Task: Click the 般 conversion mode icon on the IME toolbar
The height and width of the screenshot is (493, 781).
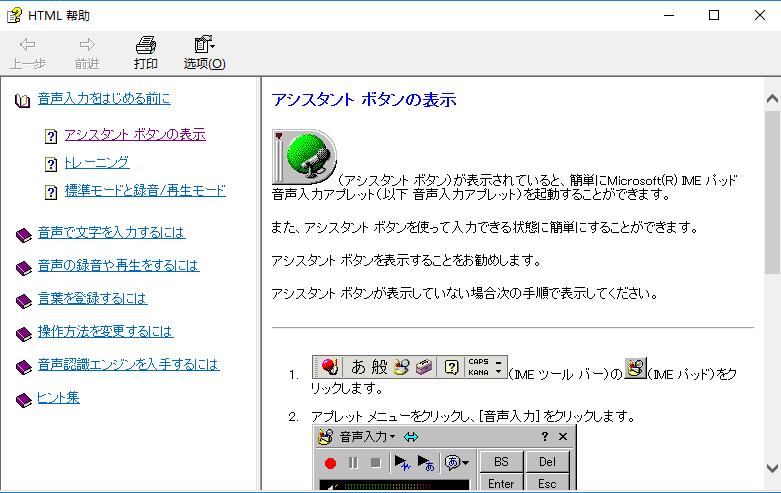Action: 379,367
